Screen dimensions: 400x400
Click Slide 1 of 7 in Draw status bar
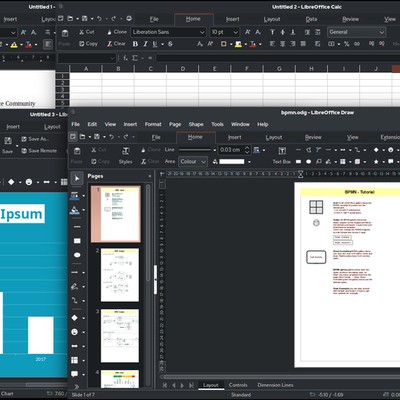tap(83, 395)
